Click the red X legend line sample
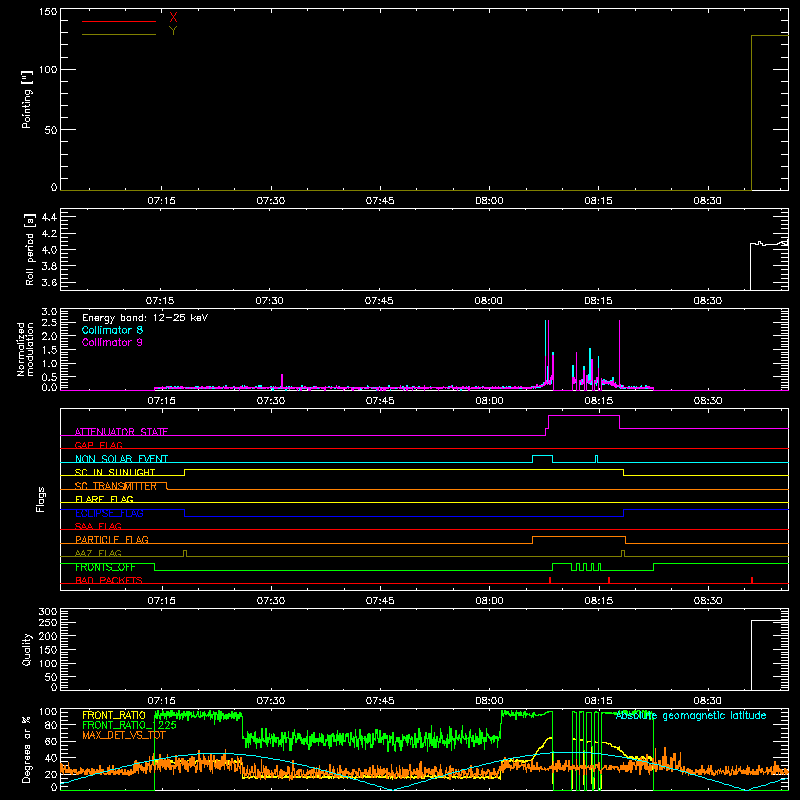Viewport: 800px width, 800px height. (119, 21)
